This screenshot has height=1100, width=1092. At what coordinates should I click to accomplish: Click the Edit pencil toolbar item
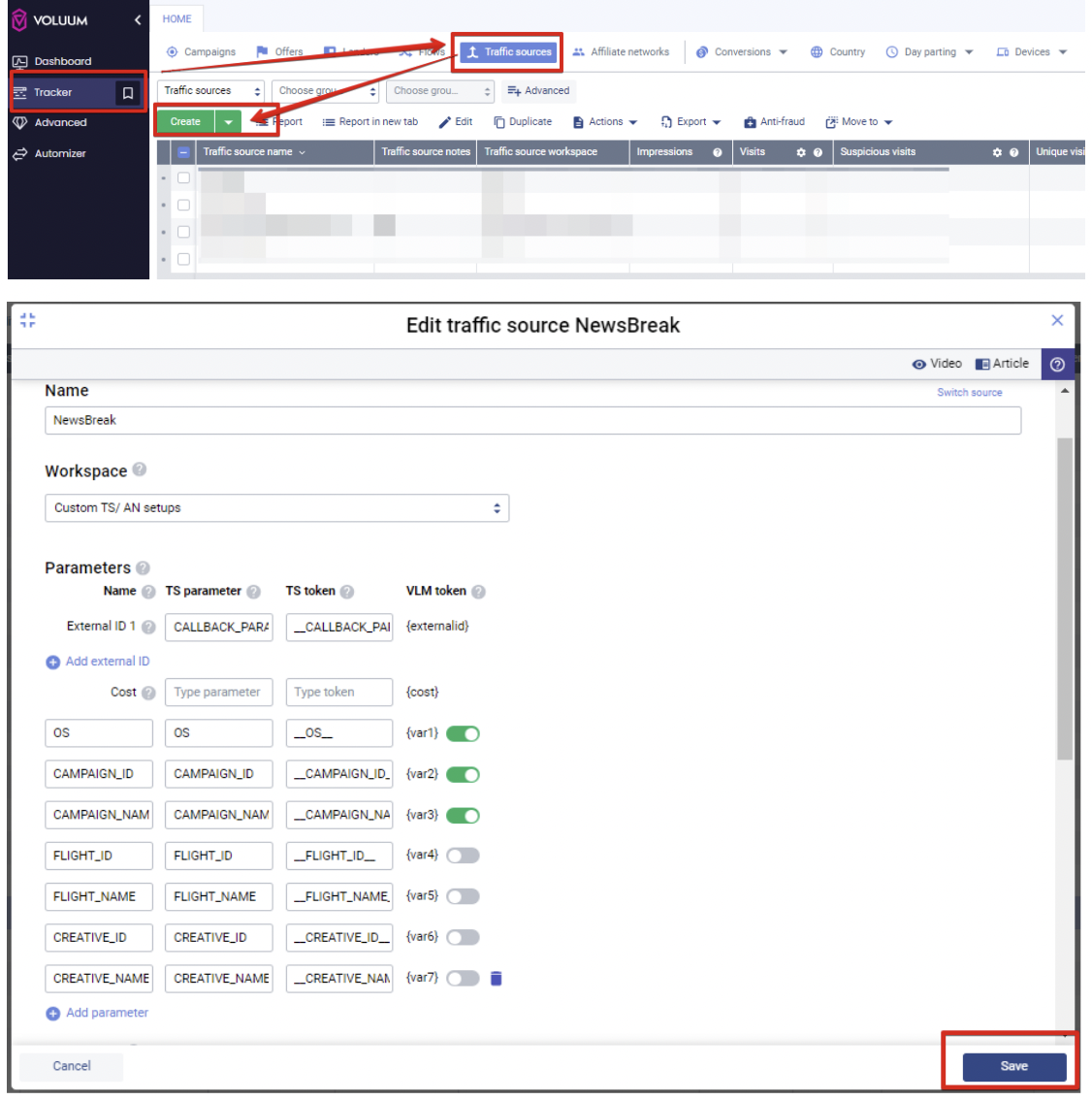click(456, 122)
